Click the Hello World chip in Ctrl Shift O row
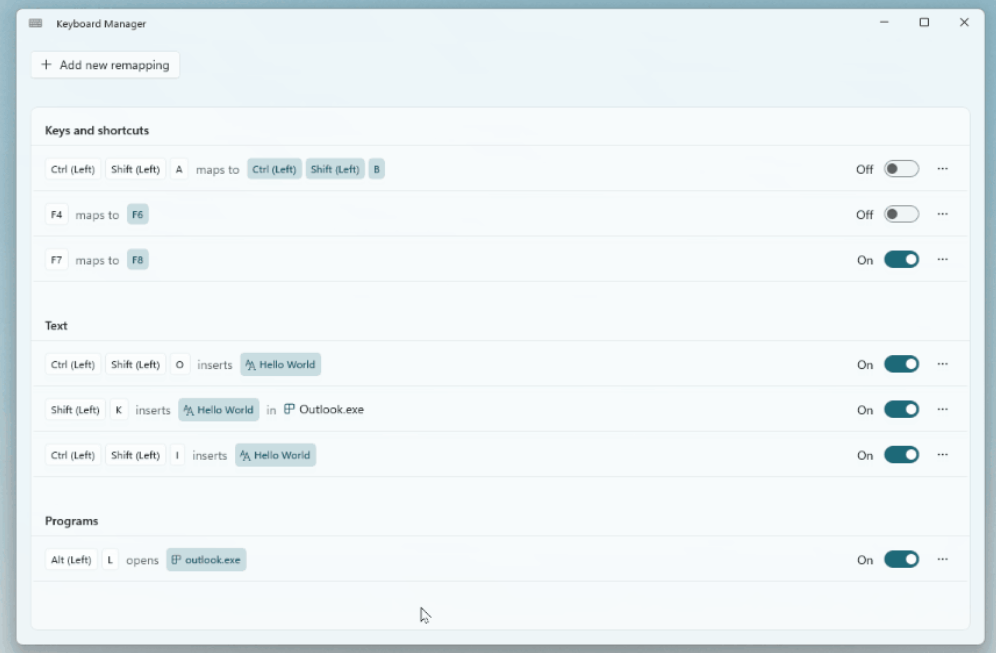 (x=280, y=365)
